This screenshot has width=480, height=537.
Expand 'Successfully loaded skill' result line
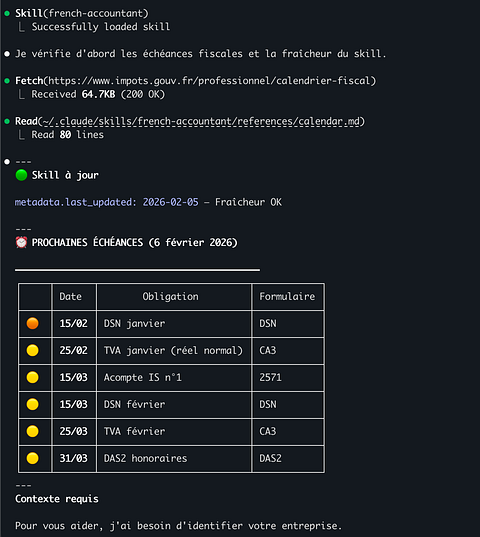click(x=101, y=27)
